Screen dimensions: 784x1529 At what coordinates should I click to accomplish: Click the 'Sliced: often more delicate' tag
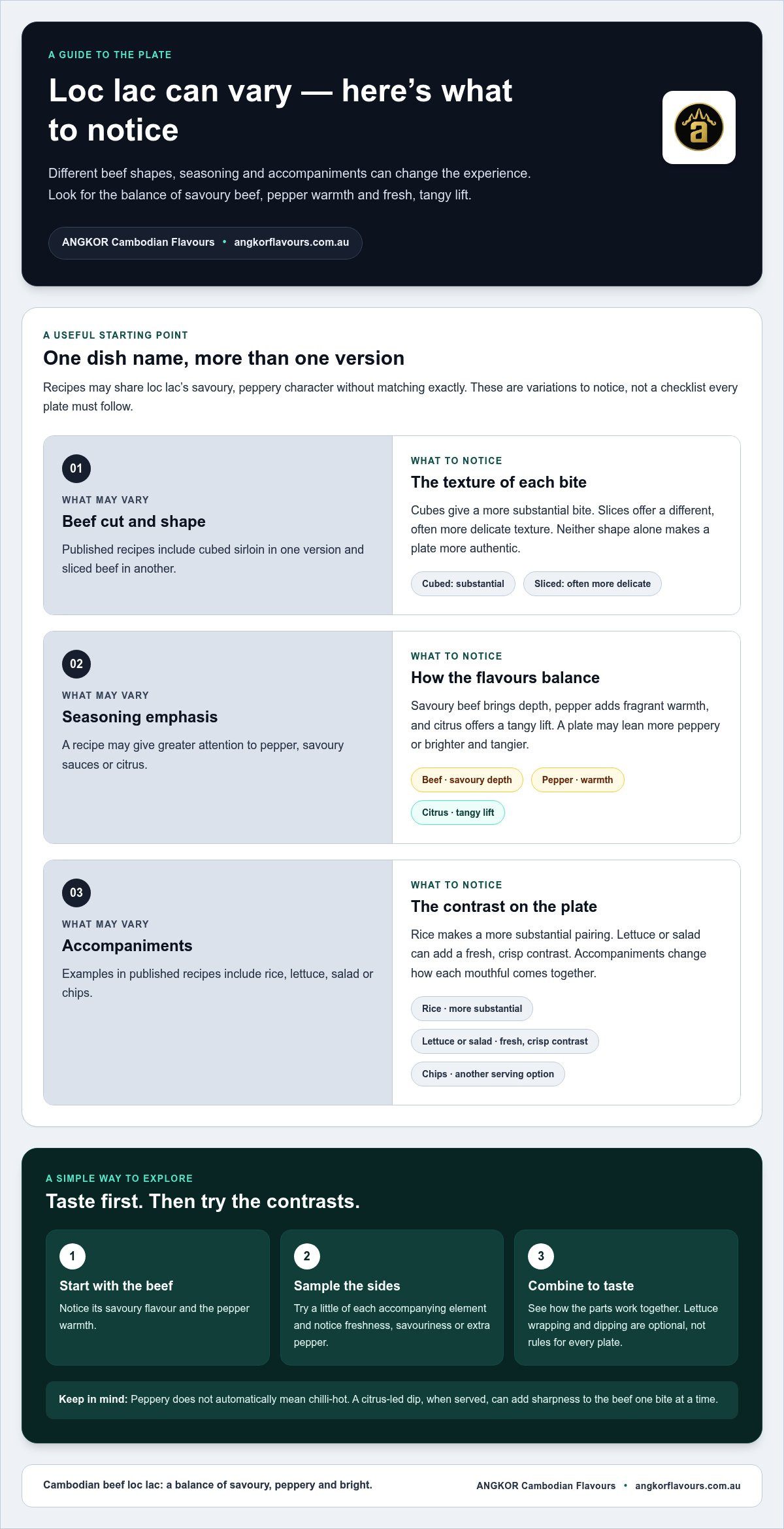click(x=593, y=584)
